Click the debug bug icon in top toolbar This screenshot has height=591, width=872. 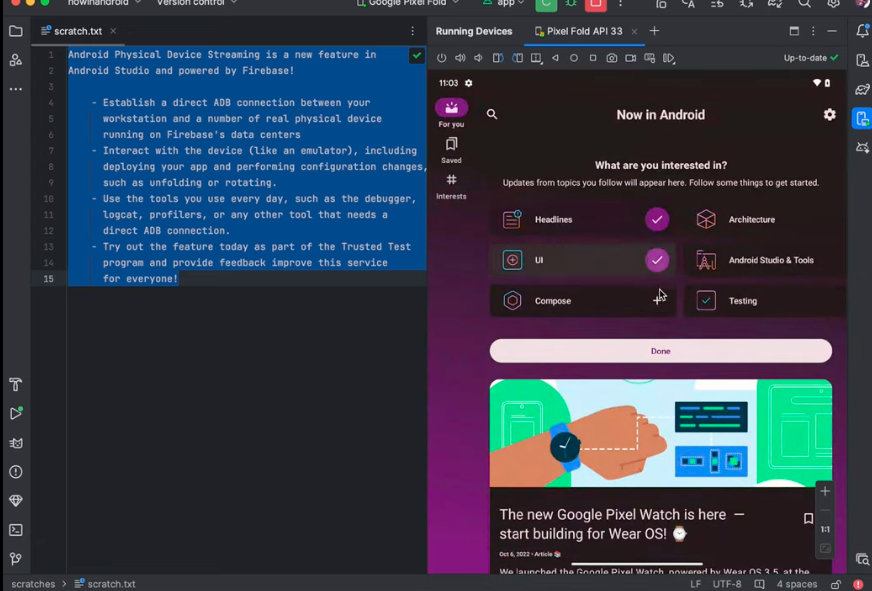pyautogui.click(x=571, y=3)
